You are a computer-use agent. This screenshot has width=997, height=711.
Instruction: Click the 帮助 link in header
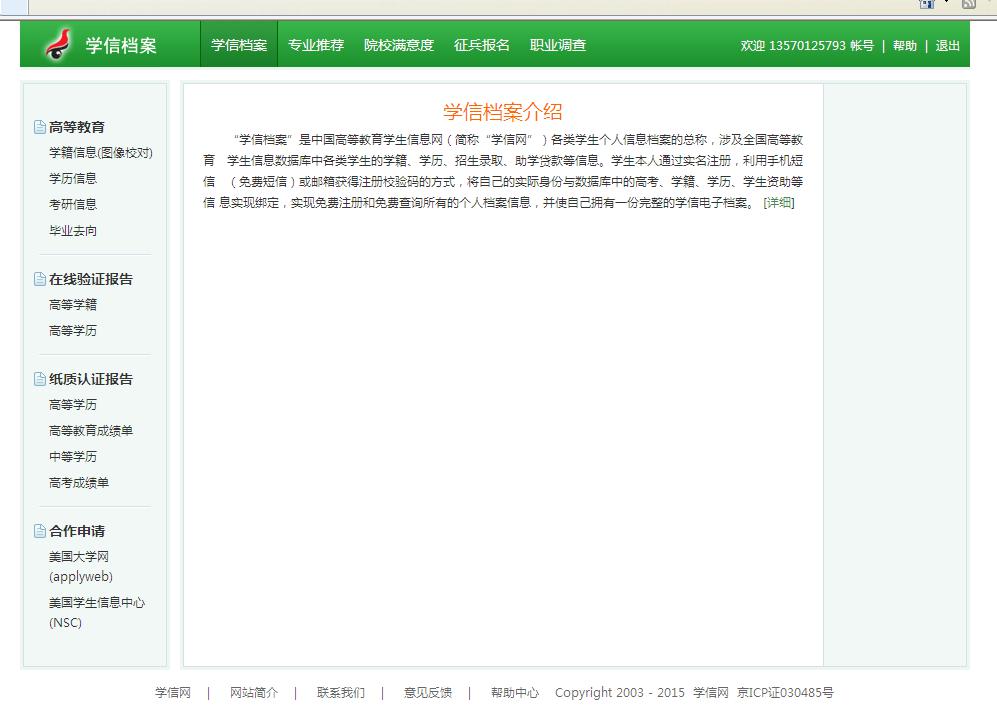[x=905, y=46]
